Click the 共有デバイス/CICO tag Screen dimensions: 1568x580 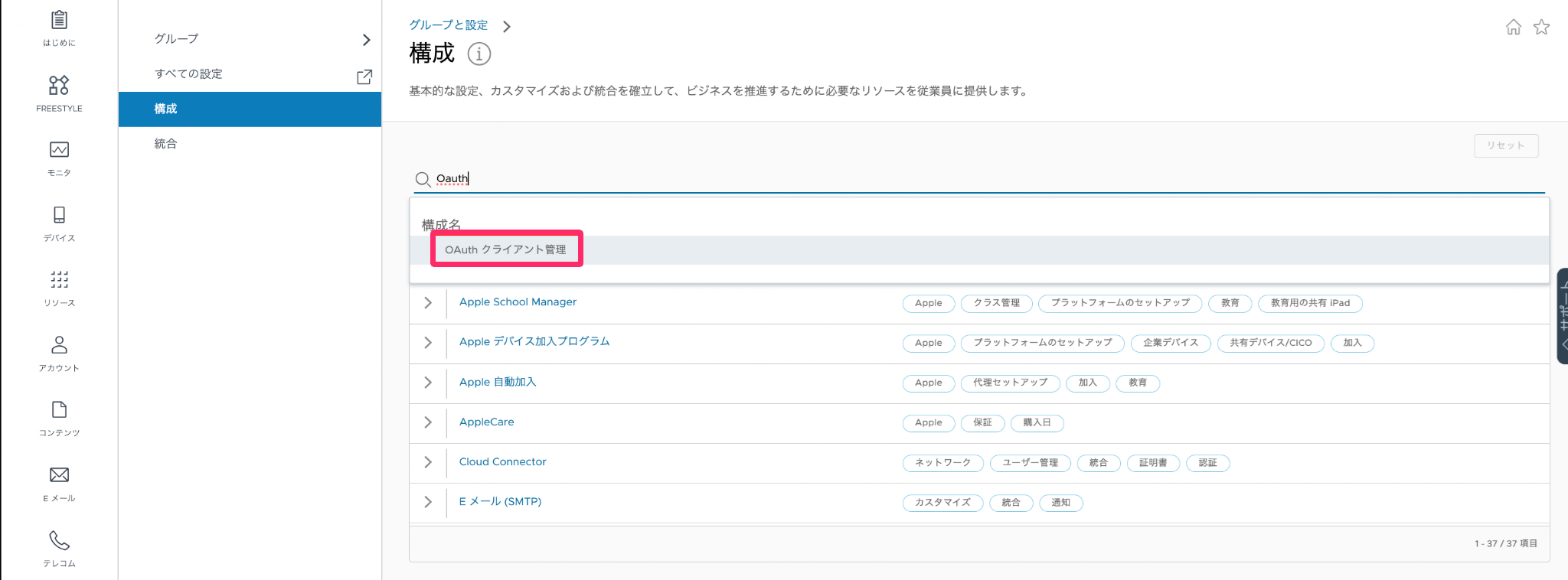(x=1271, y=343)
